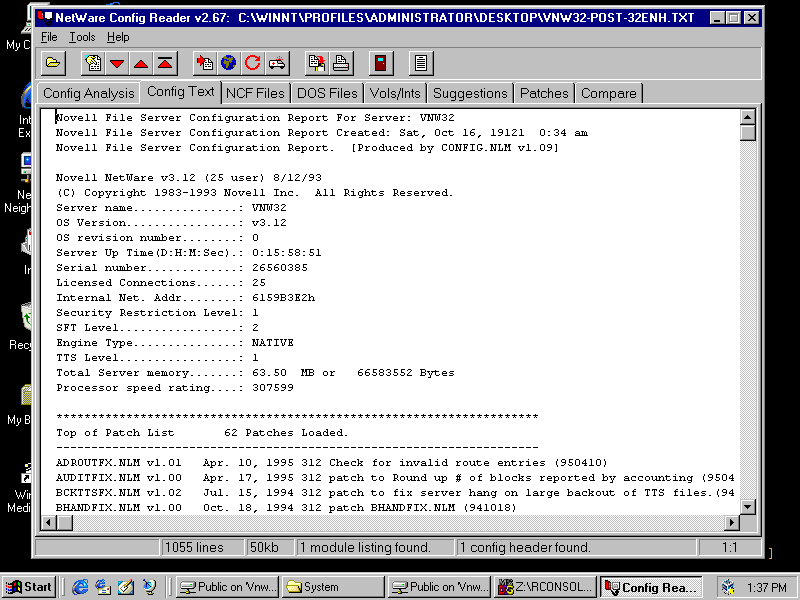Click the horizontal scrollbar thumb
The width and height of the screenshot is (800, 600).
(65, 522)
